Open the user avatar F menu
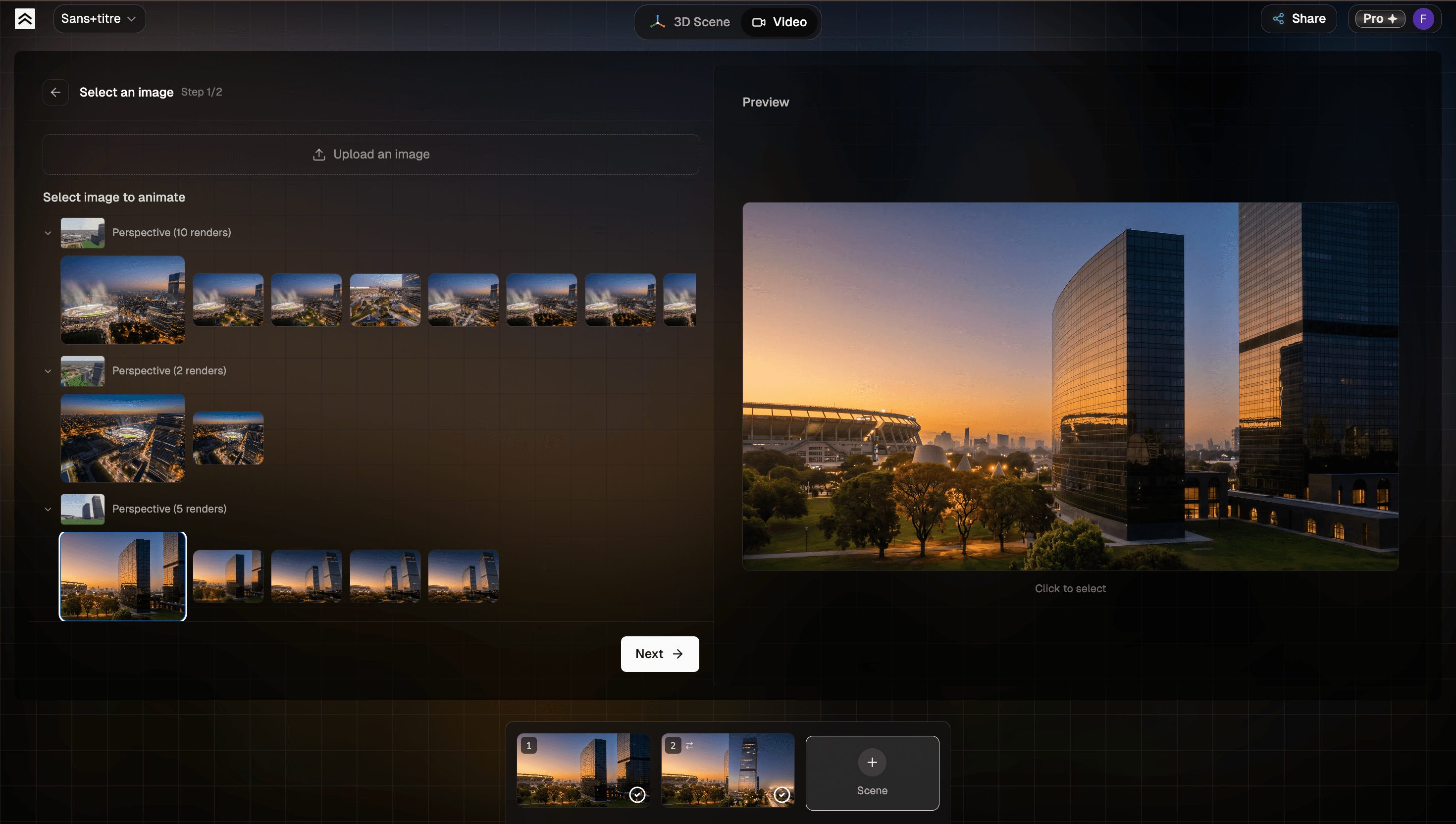1456x824 pixels. (x=1423, y=19)
